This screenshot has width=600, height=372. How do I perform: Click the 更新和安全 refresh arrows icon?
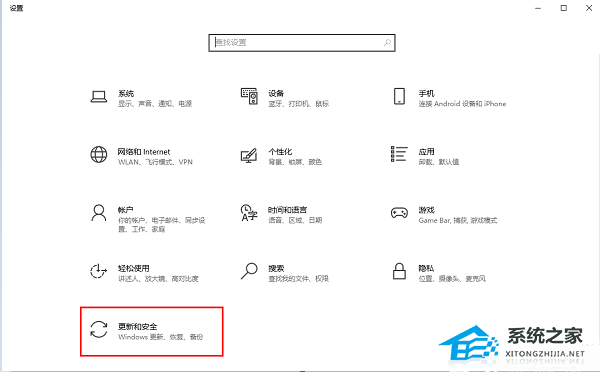[x=99, y=329]
